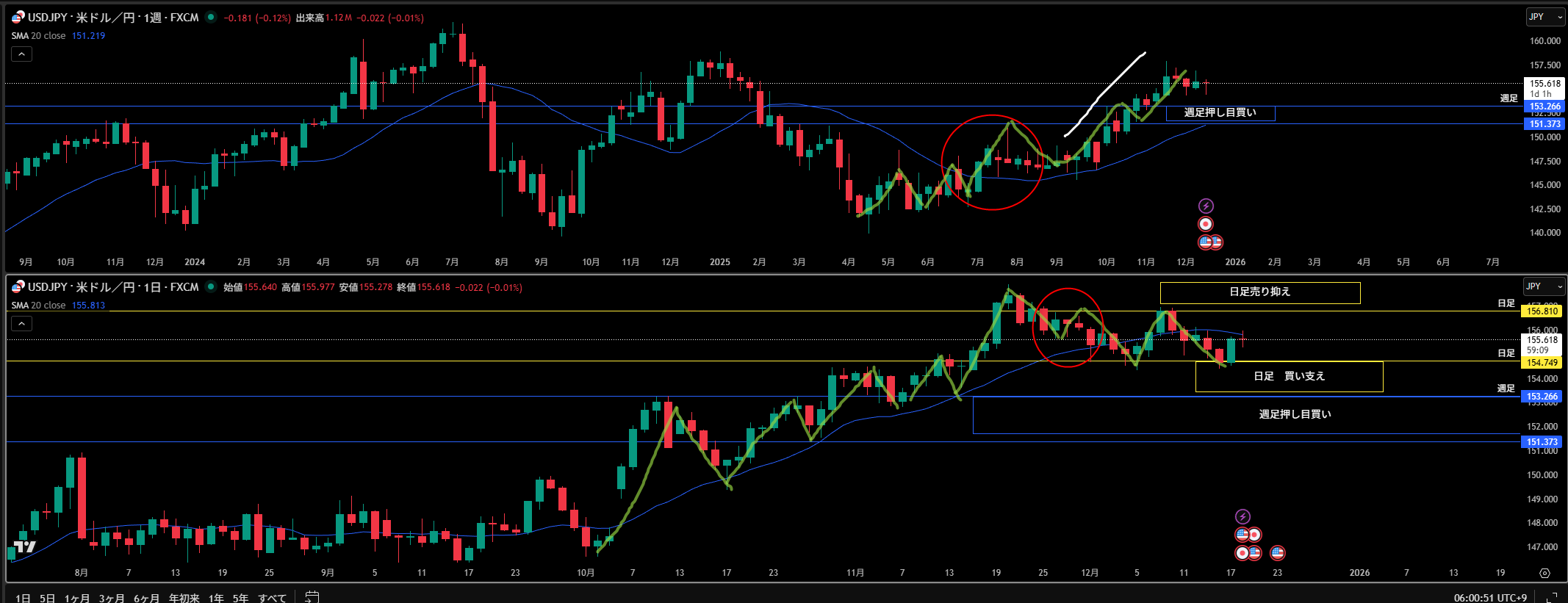Viewport: 1568px width, 603px height.
Task: Click the fullscreen icon at bottom right
Action: 1552,597
